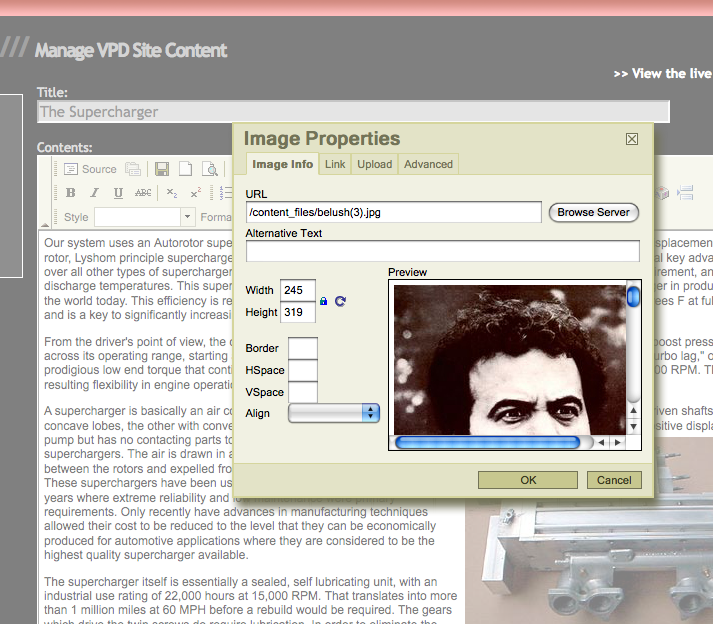Open the Align dropdown
This screenshot has height=624, width=713.
click(334, 413)
